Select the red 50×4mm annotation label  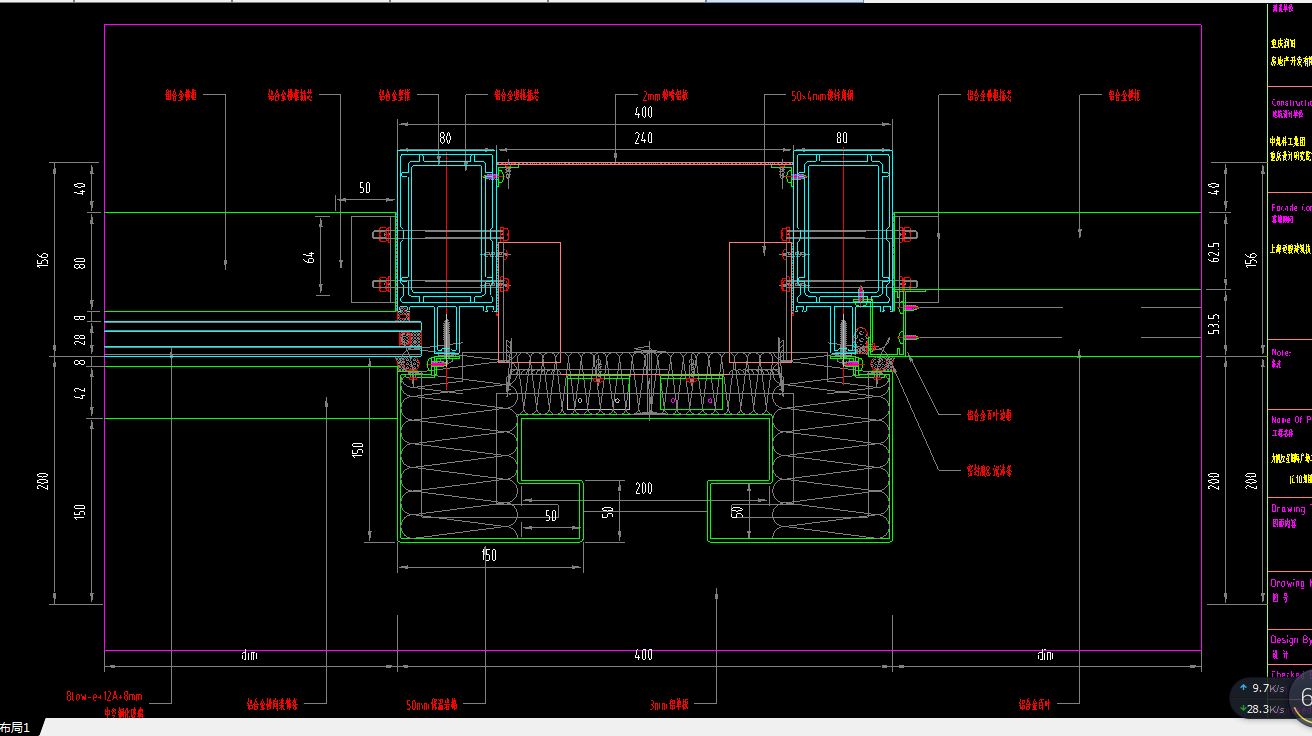(x=823, y=96)
